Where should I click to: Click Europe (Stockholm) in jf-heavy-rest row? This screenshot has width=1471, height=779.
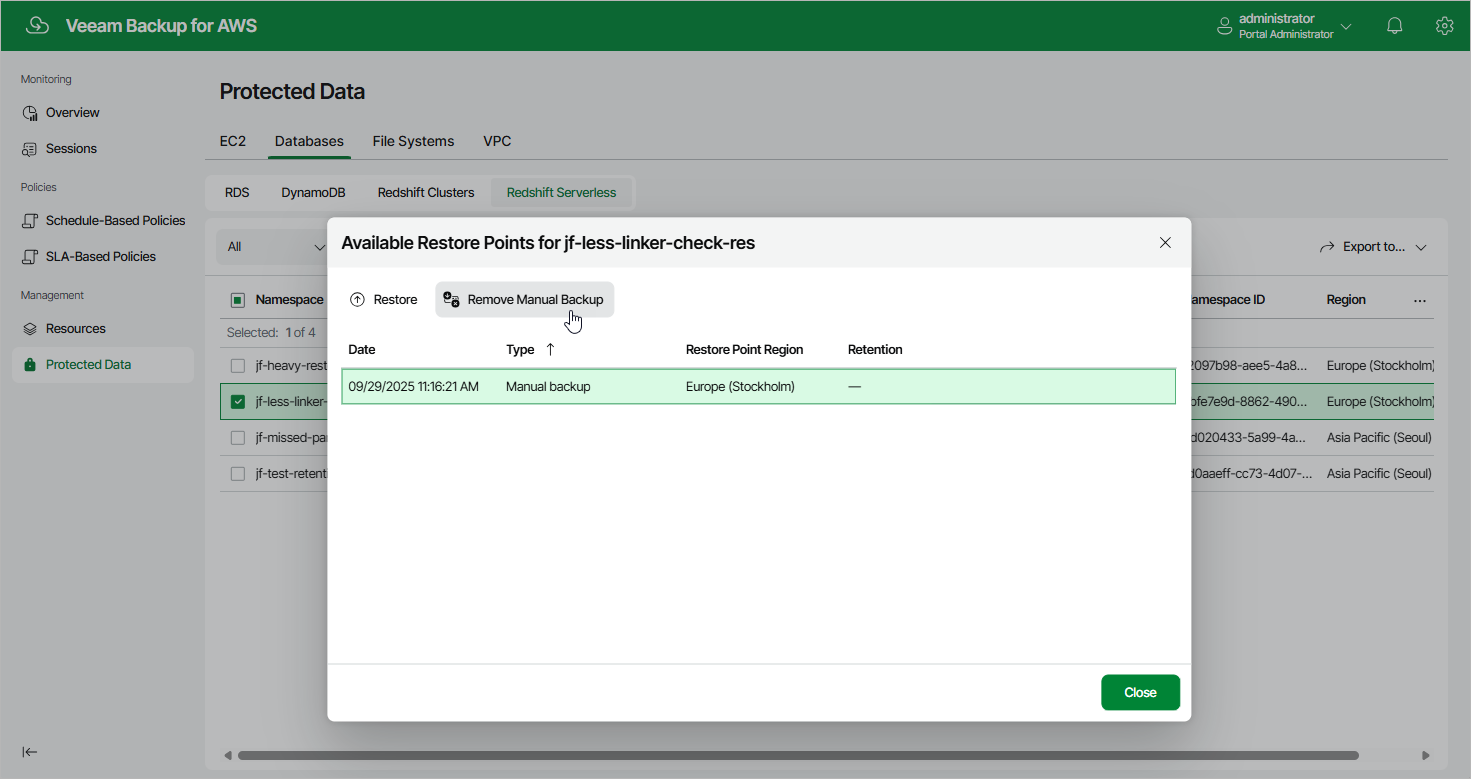click(1381, 366)
